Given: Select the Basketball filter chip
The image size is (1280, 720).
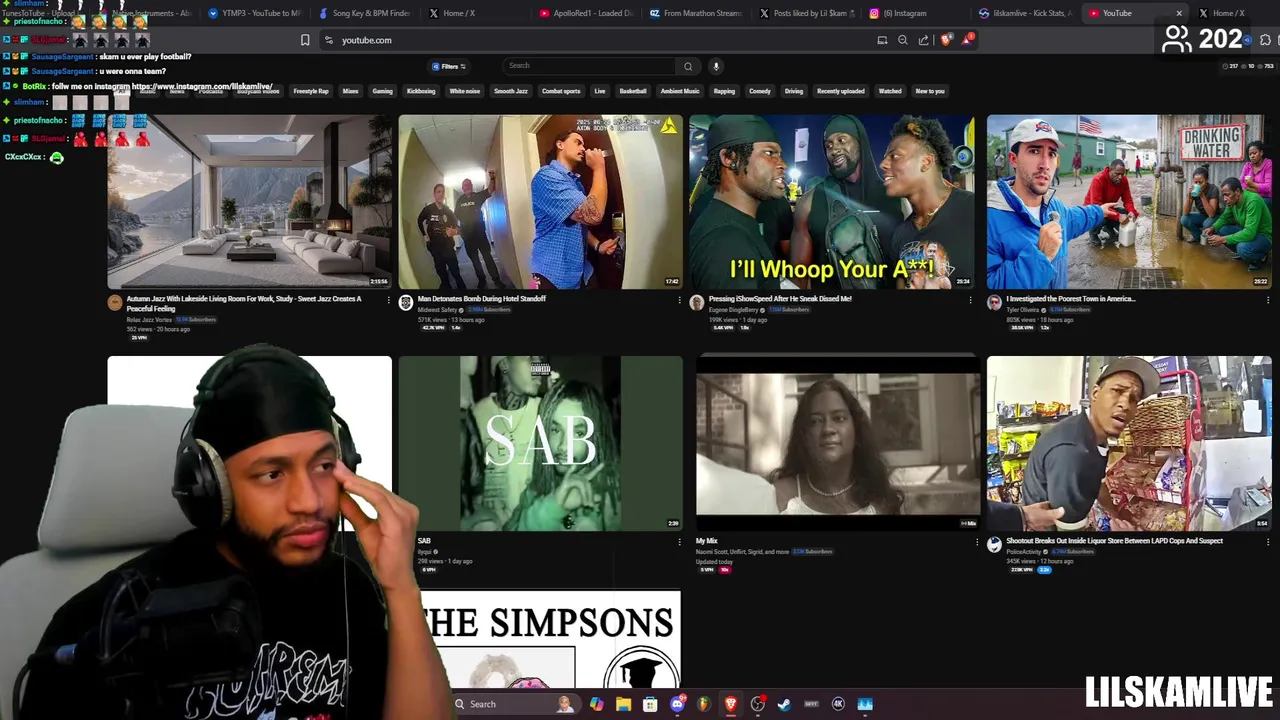Looking at the screenshot, I should point(633,91).
